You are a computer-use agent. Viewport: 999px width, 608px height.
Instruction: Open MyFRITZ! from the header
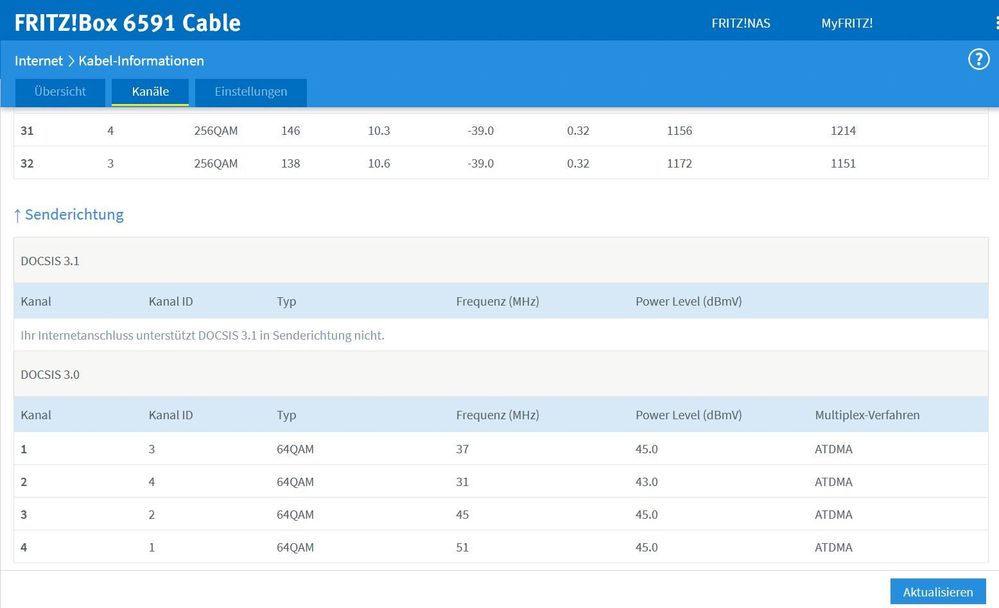click(x=848, y=22)
